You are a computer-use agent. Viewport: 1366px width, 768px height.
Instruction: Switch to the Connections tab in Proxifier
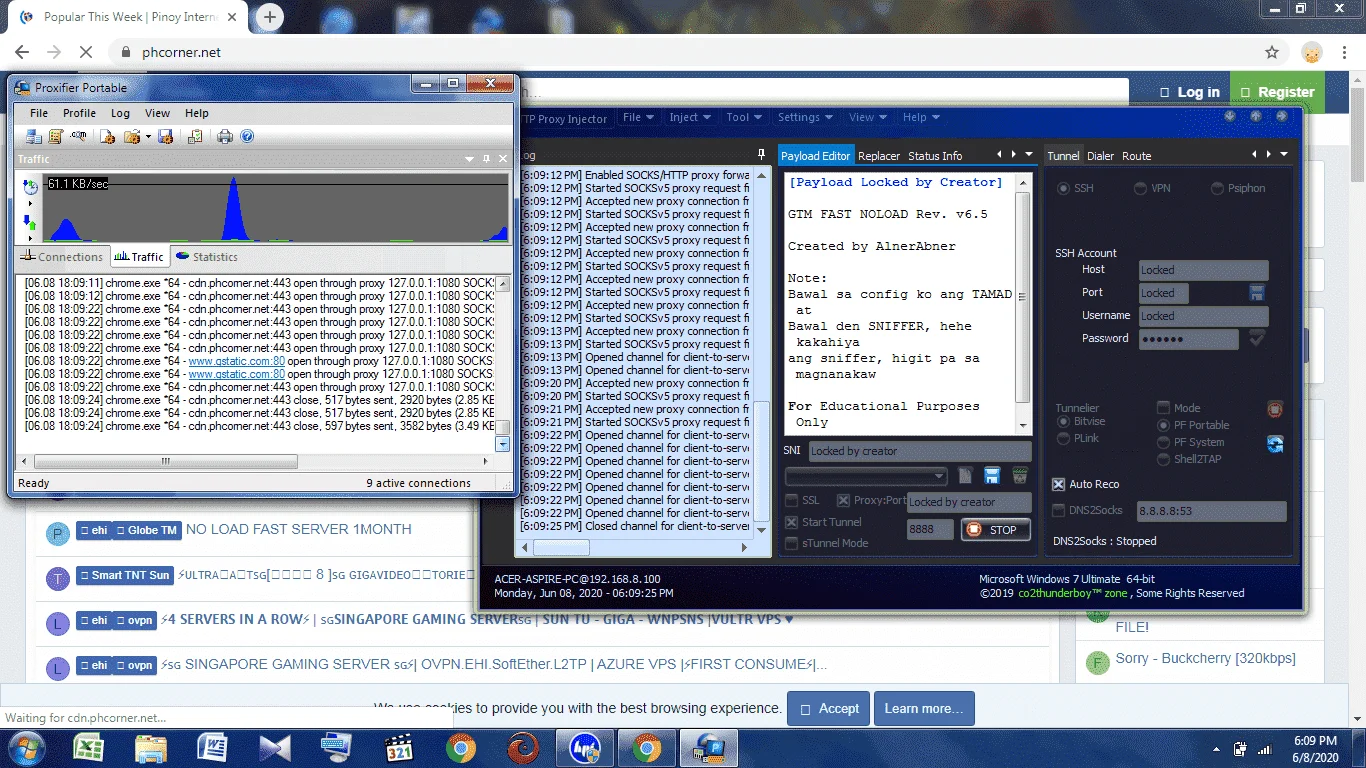click(62, 257)
